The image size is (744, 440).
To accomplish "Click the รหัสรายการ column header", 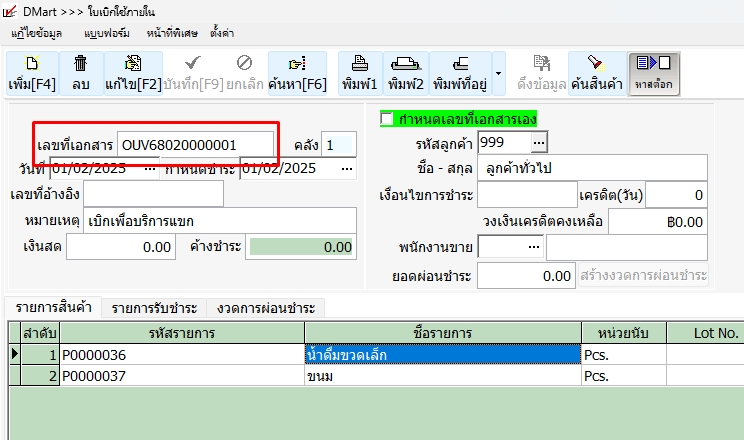I will click(x=182, y=333).
